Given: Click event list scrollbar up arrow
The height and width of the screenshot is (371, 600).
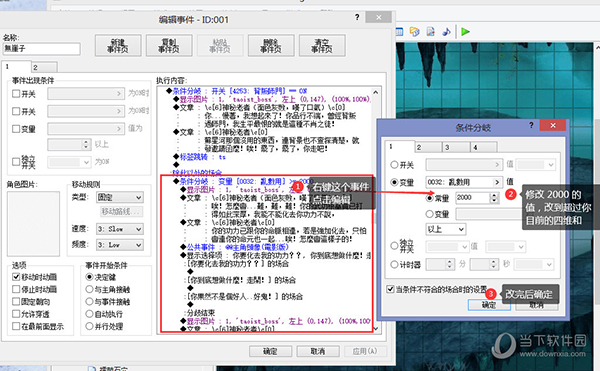Looking at the screenshot, I should 375,92.
